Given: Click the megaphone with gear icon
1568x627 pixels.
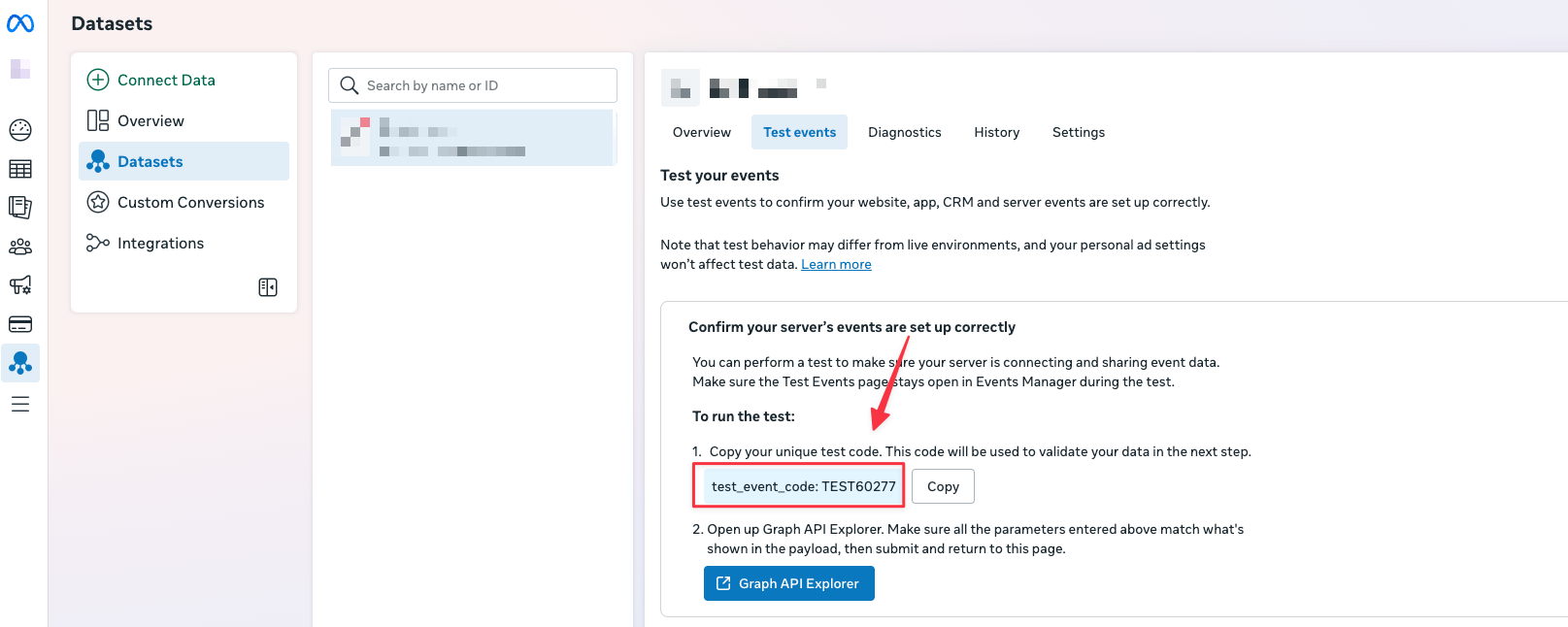Looking at the screenshot, I should tap(20, 285).
